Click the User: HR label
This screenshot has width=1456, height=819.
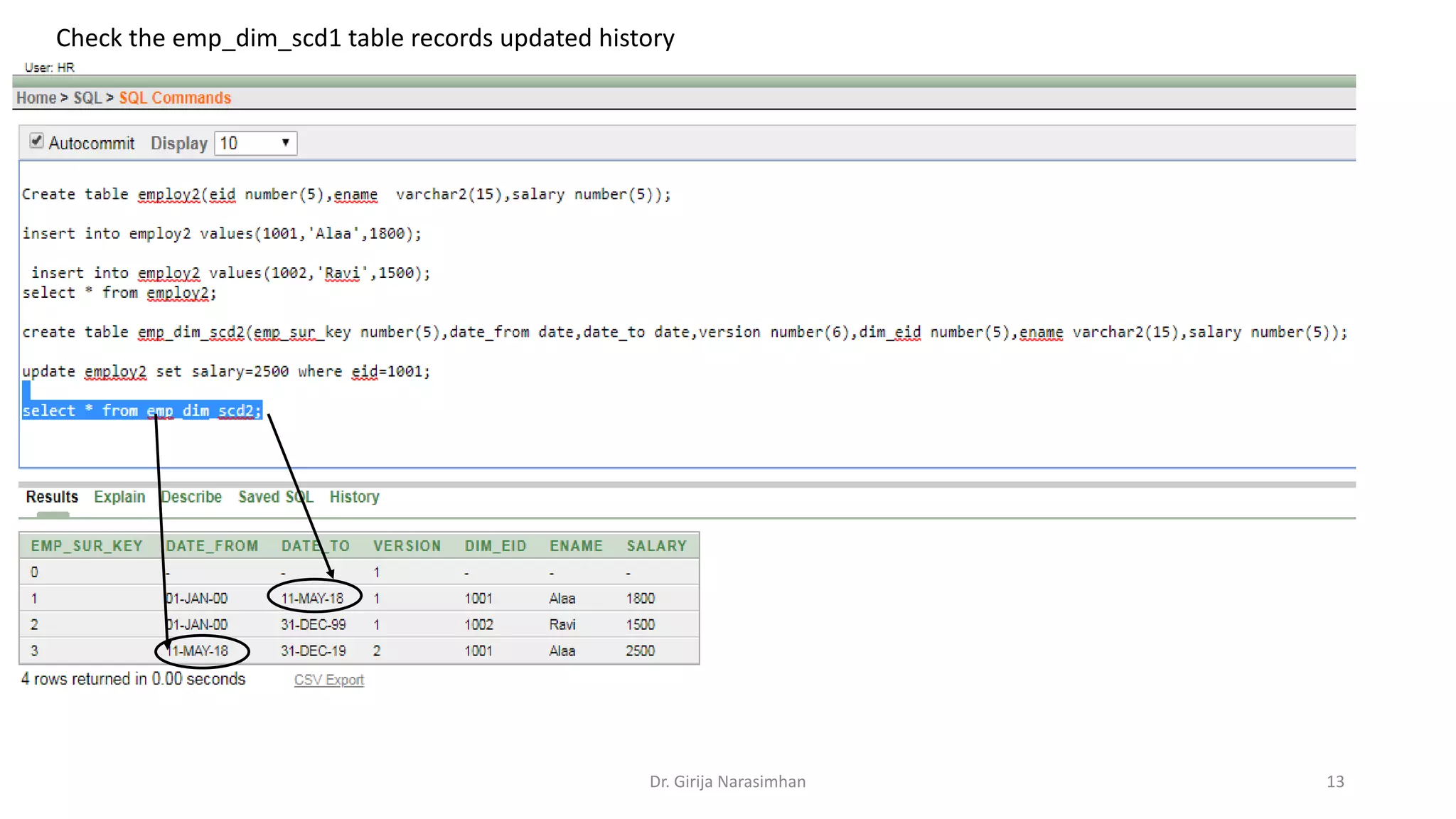tap(50, 68)
